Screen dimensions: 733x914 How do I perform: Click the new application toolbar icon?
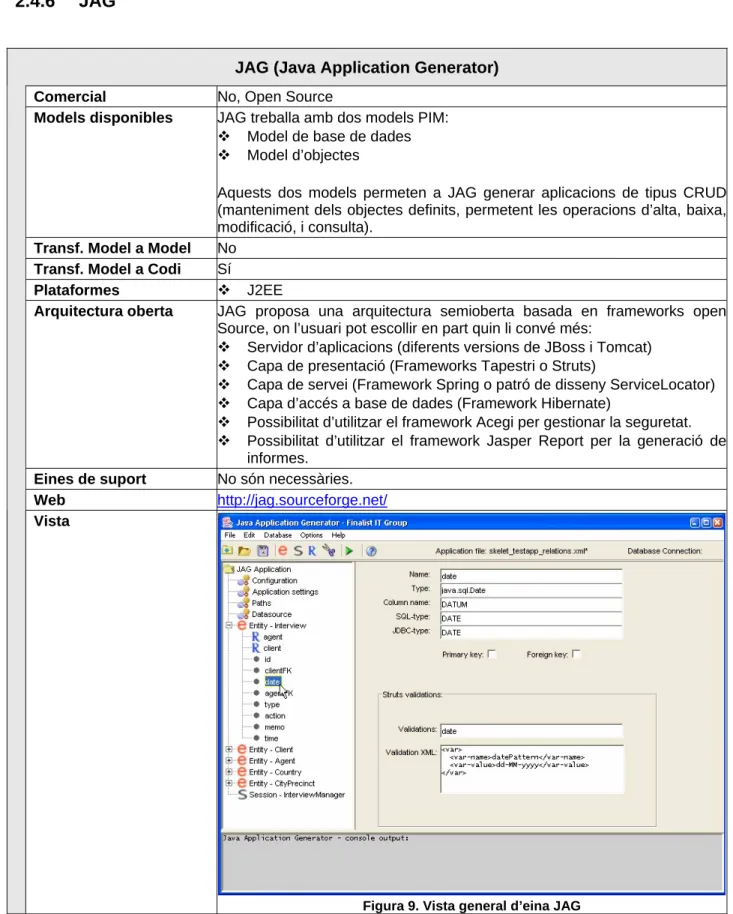[228, 550]
